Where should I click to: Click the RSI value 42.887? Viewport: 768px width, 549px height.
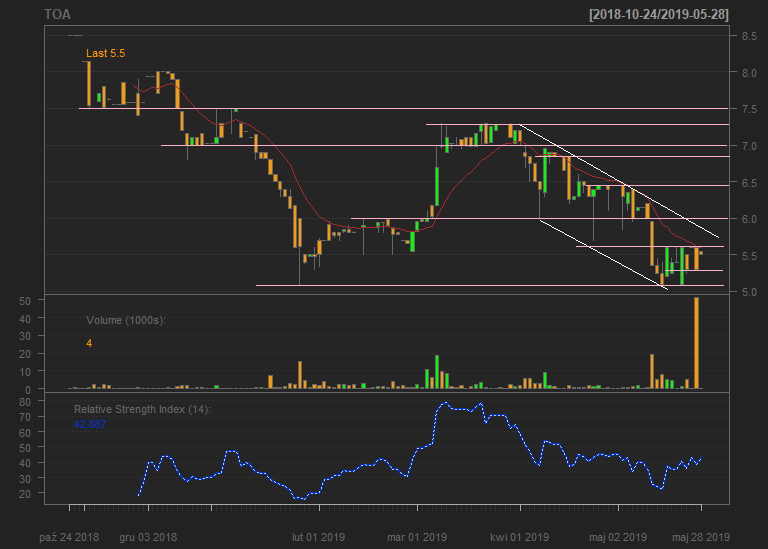tap(90, 424)
